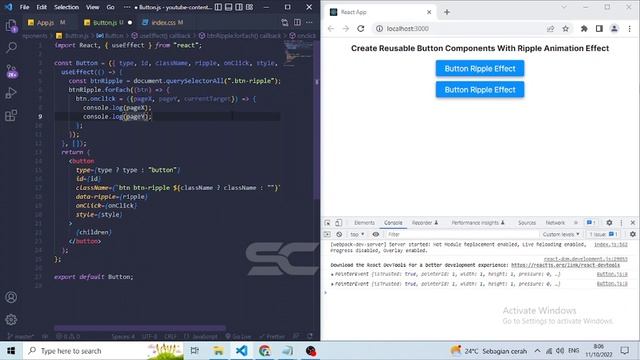Switch to the App.js editor tab

(x=47, y=22)
